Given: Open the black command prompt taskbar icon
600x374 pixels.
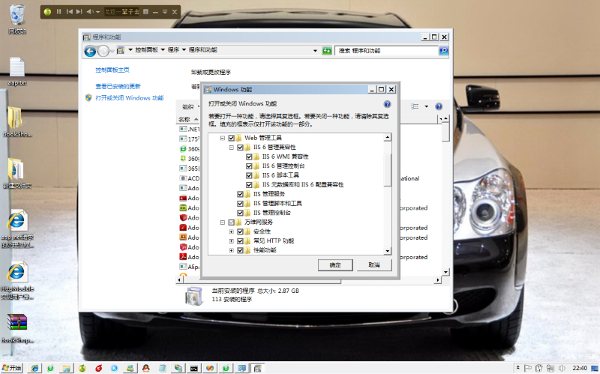Looking at the screenshot, I should click(194, 368).
